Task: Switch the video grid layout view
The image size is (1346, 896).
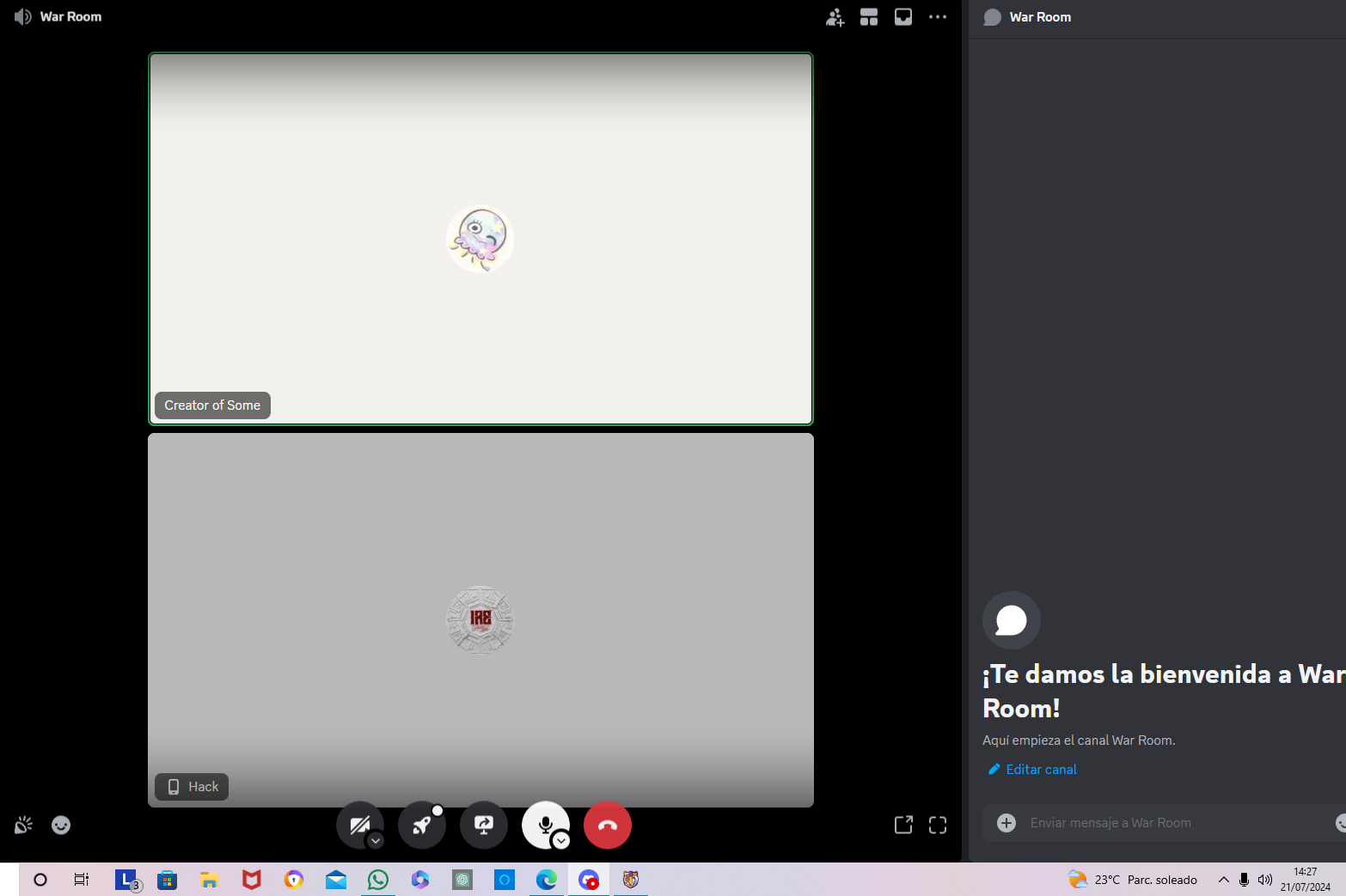Action: point(869,17)
